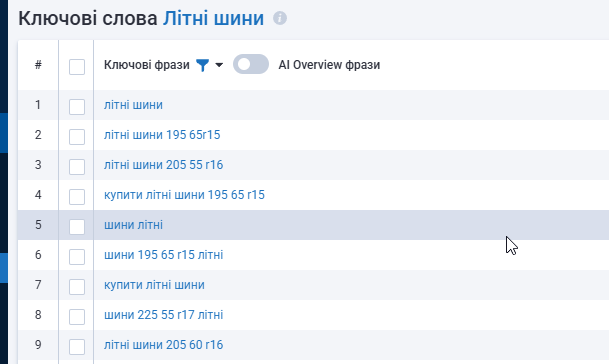Open купити літні шини 195 65 r15 link
Image resolution: width=609 pixels, height=364 pixels.
pyautogui.click(x=184, y=195)
